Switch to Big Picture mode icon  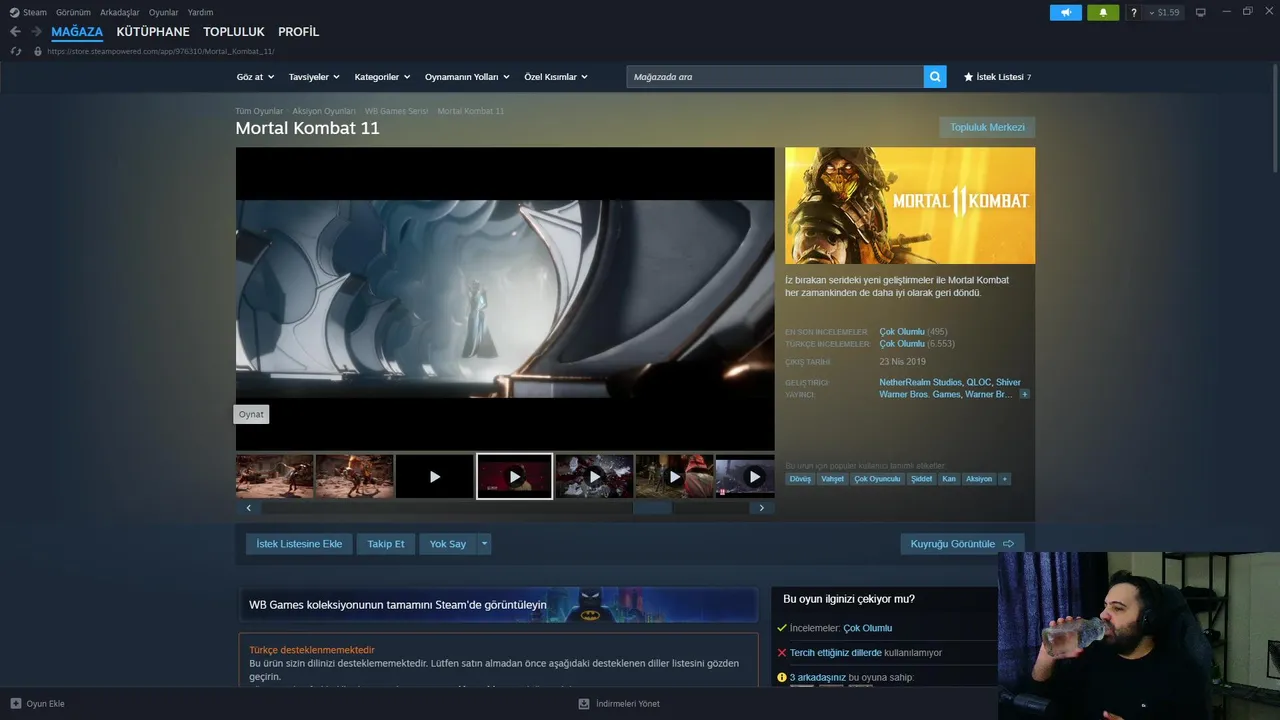(x=1201, y=13)
